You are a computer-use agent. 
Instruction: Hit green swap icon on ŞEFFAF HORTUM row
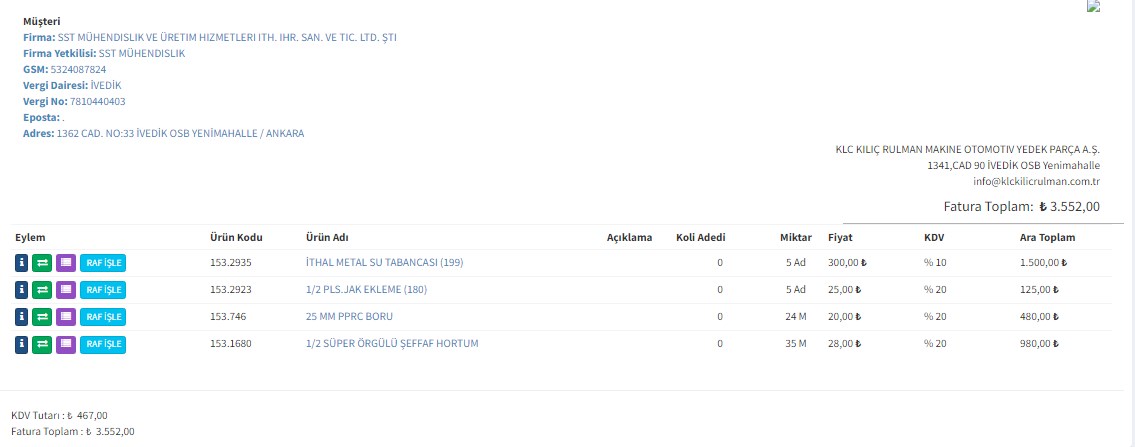click(x=43, y=344)
